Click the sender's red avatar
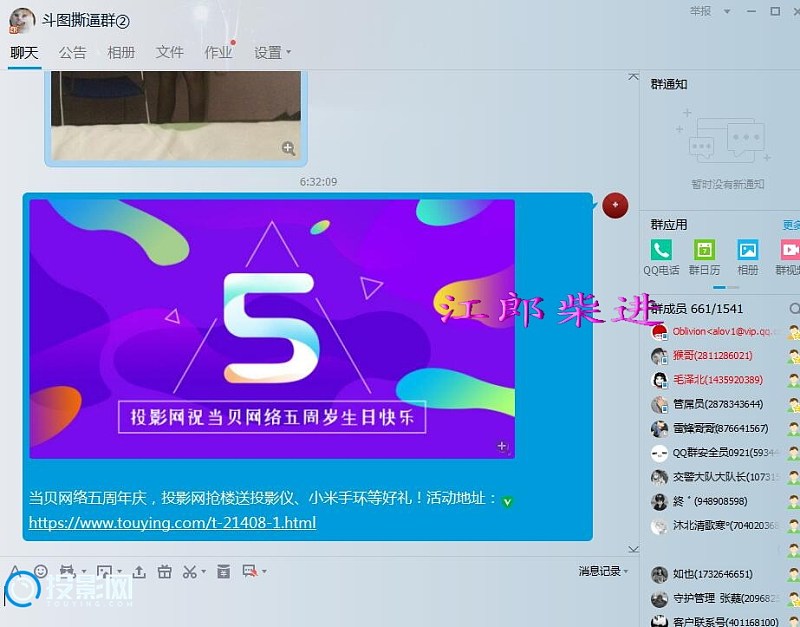 615,205
